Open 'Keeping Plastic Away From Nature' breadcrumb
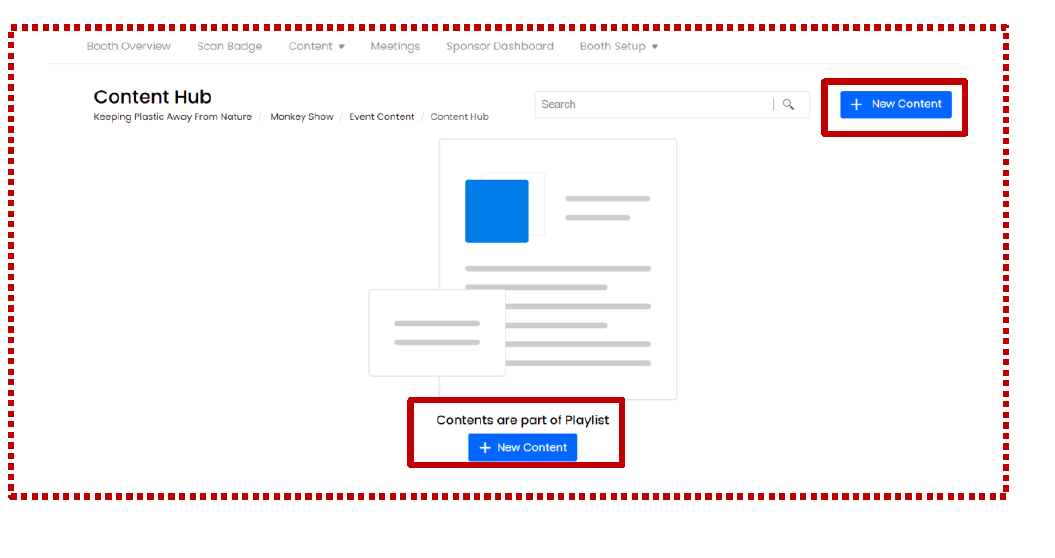1055x558 pixels. coord(172,117)
